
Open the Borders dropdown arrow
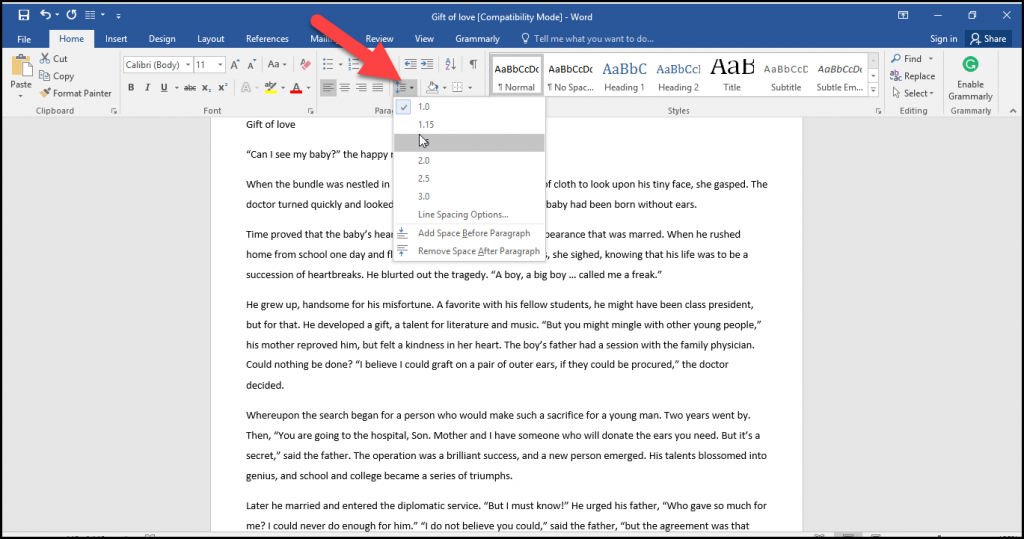tap(470, 88)
